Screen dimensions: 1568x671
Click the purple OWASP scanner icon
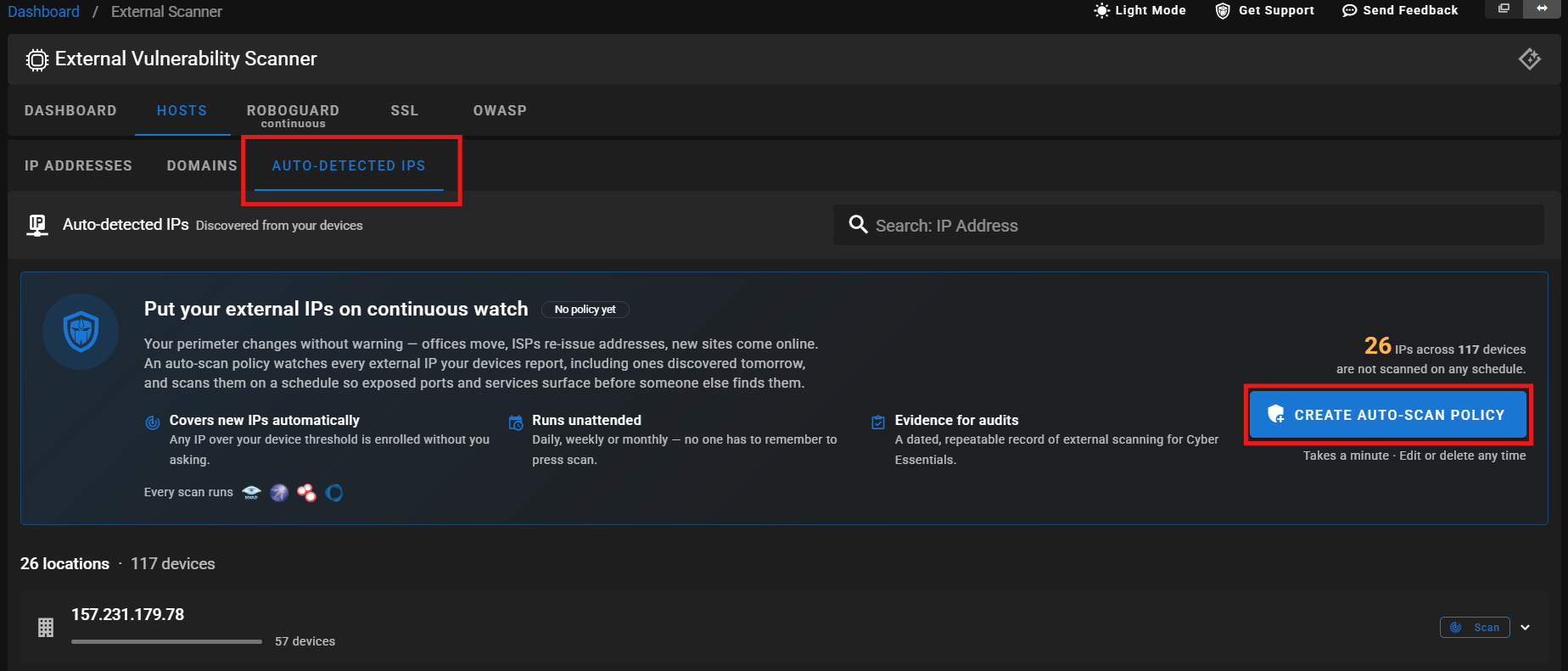[x=279, y=493]
